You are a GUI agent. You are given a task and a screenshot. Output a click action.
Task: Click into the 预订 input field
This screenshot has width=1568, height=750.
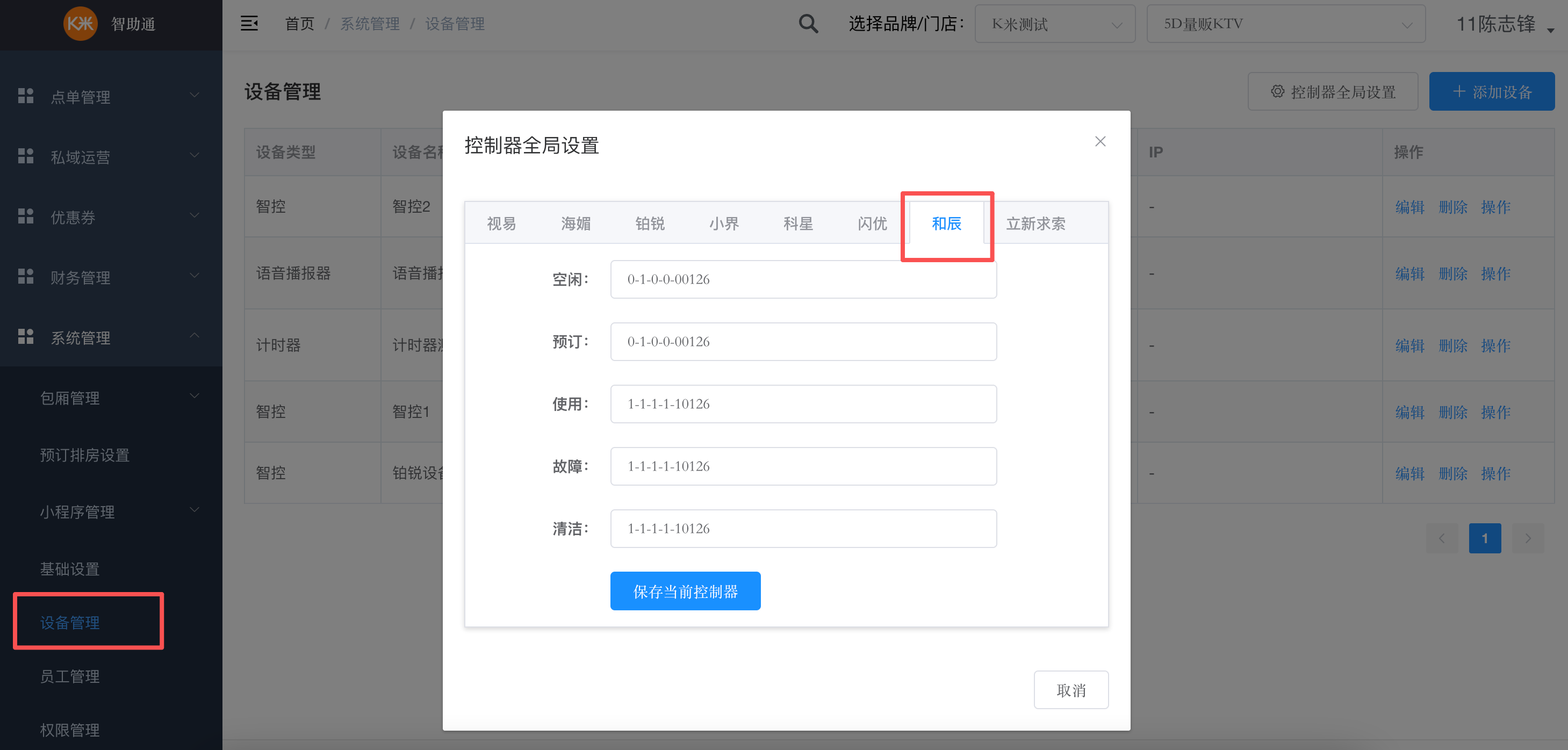pyautogui.click(x=803, y=342)
